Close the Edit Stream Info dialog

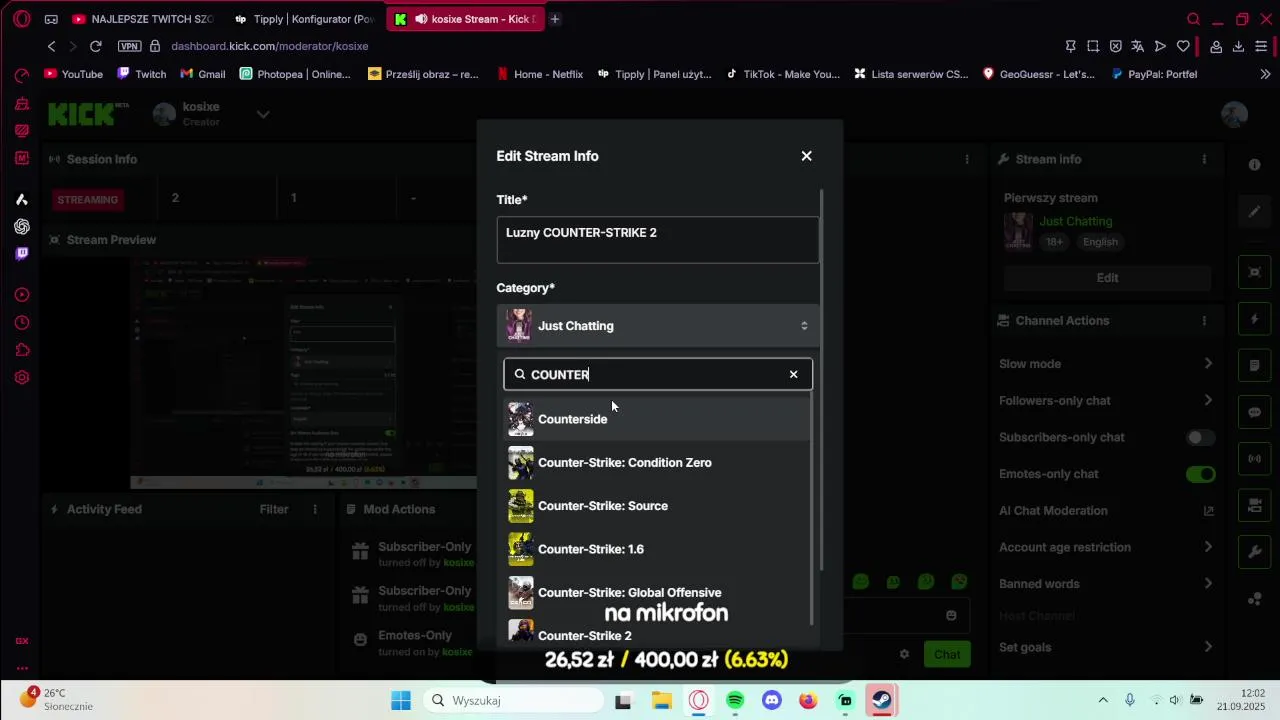806,156
